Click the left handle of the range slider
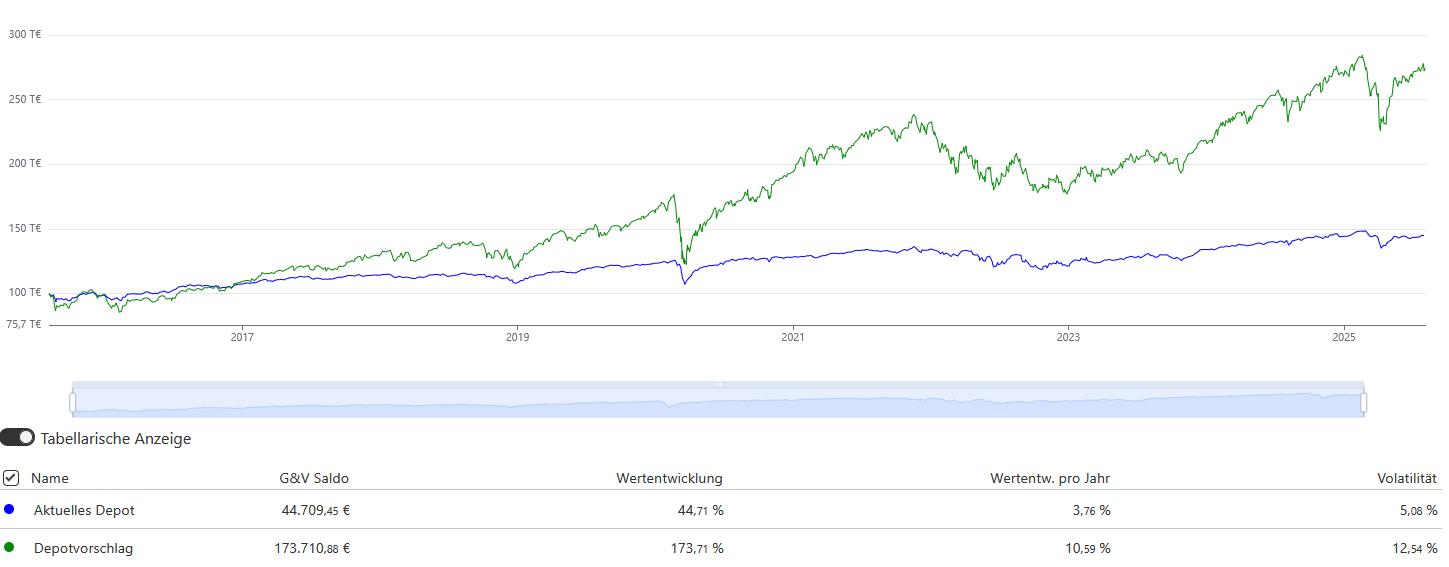Viewport: 1449px width, 567px height. click(72, 402)
